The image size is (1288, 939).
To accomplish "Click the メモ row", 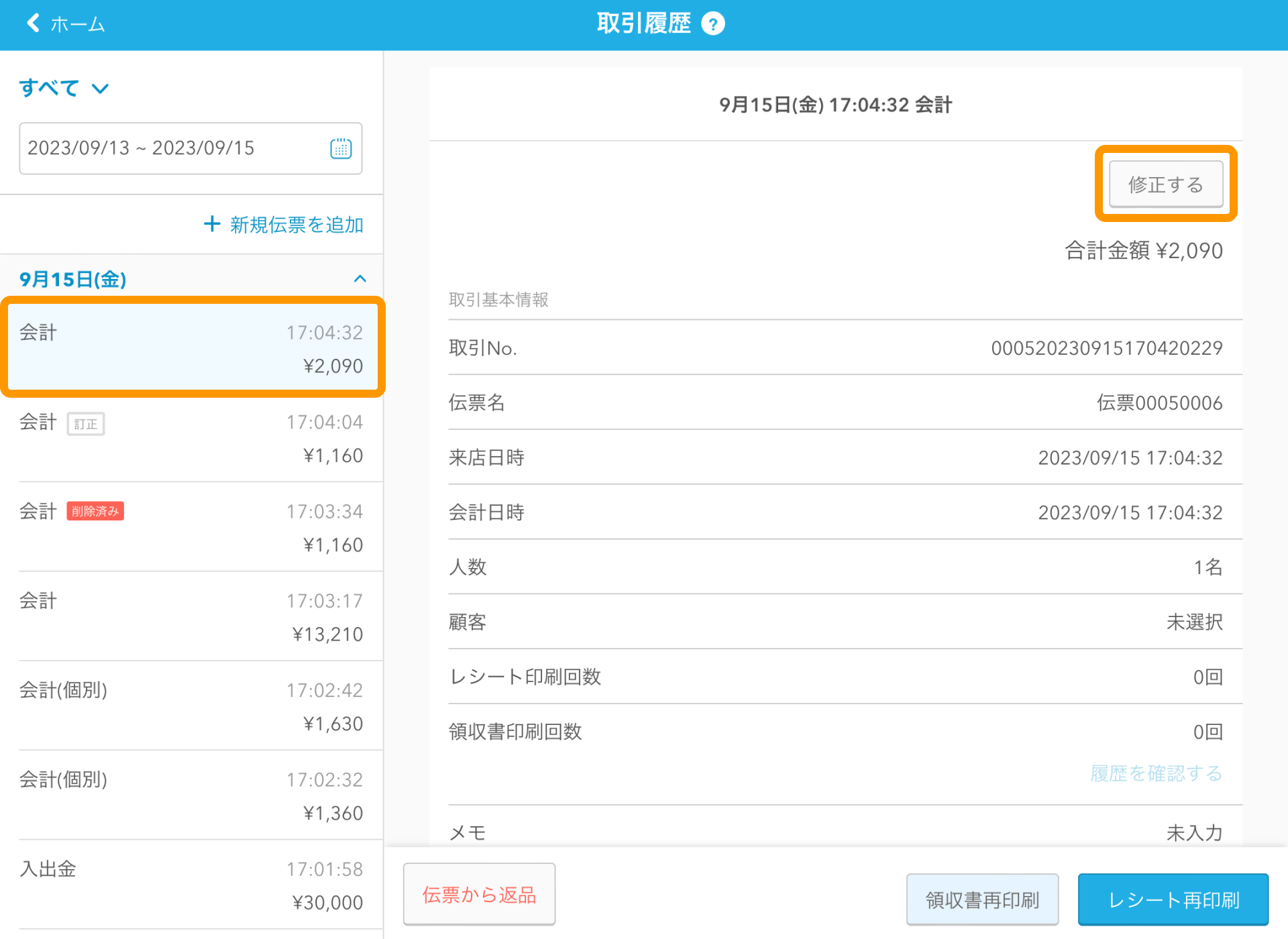I will (x=835, y=832).
